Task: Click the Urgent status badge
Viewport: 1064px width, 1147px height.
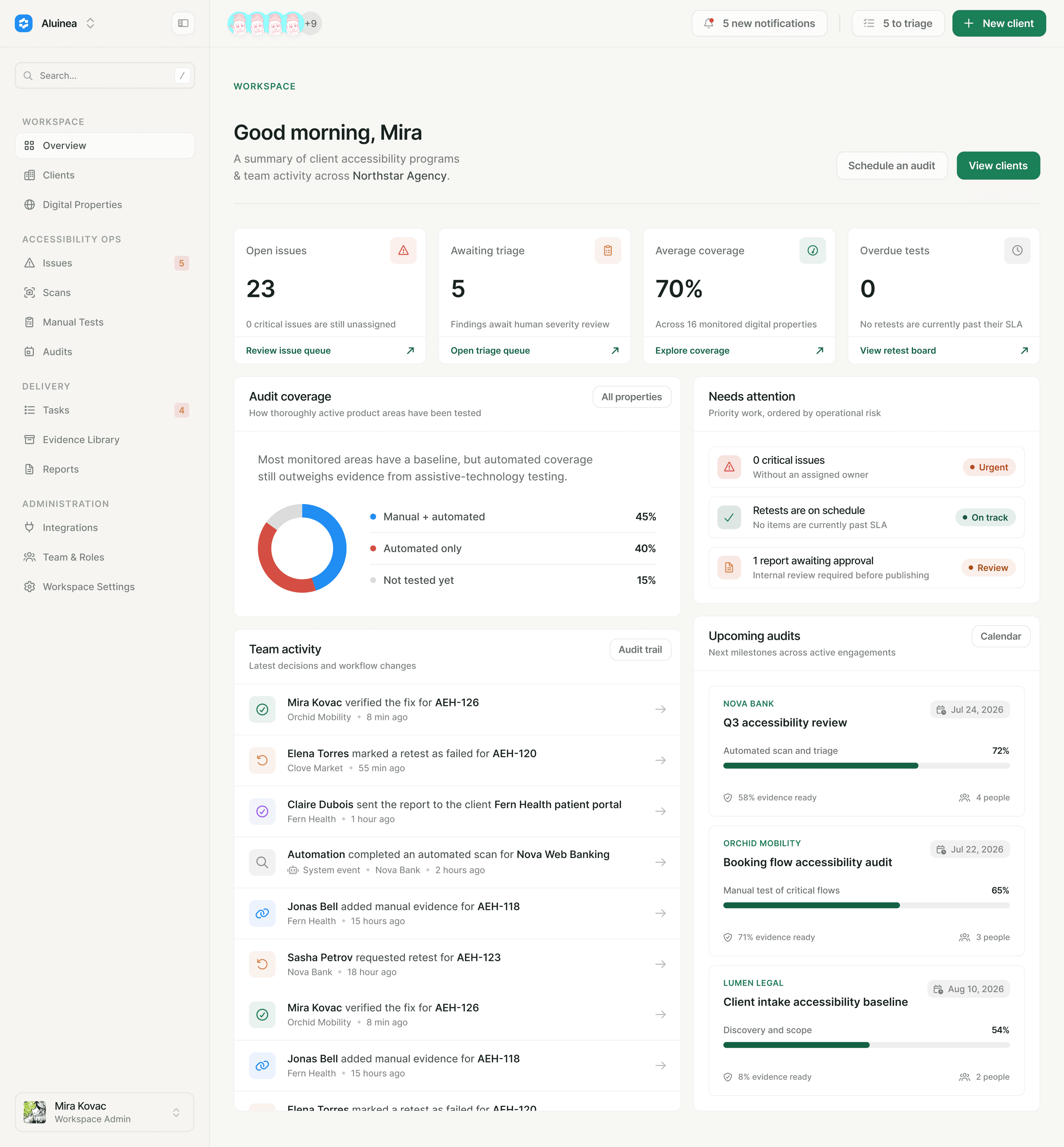Action: [x=989, y=467]
